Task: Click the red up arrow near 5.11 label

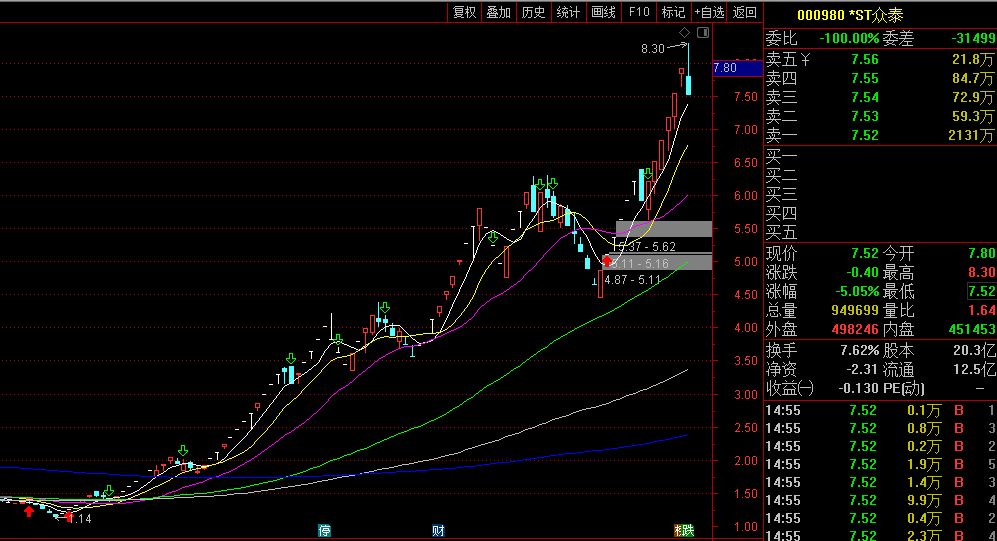Action: coord(605,262)
